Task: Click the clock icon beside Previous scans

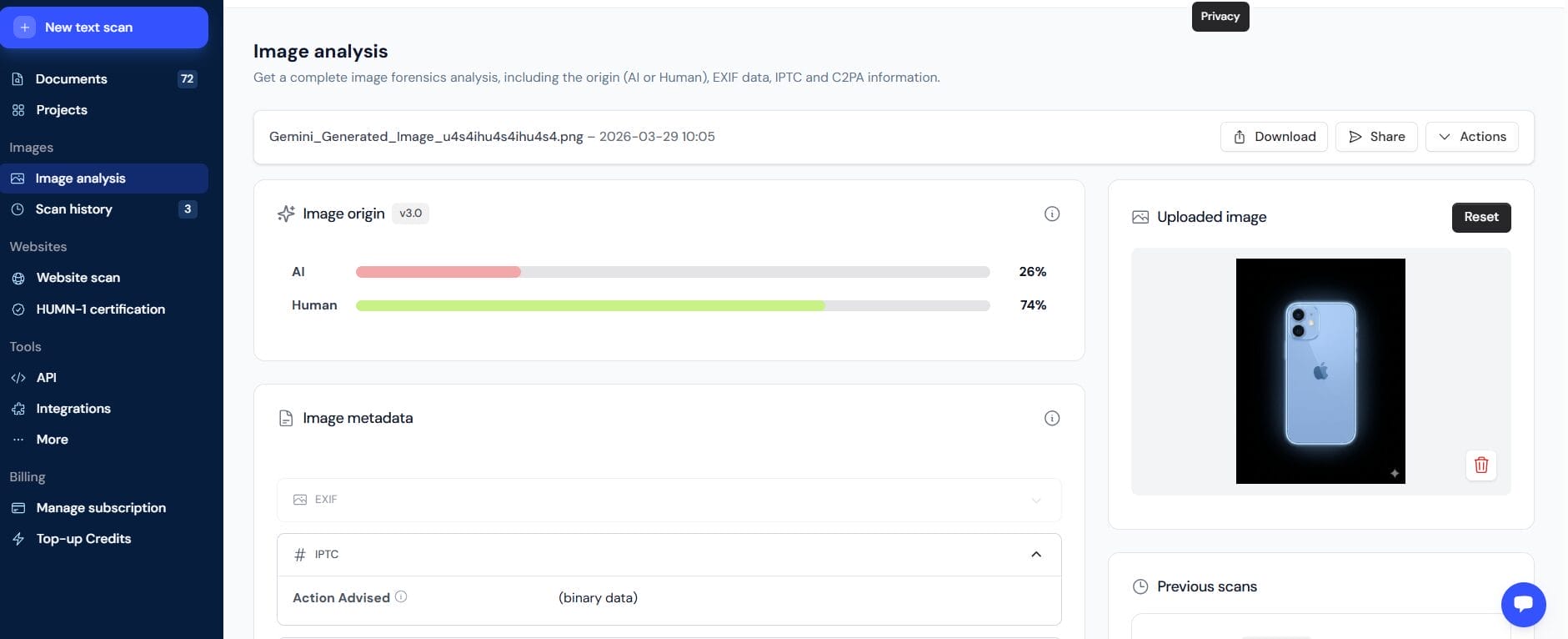Action: tap(1140, 587)
